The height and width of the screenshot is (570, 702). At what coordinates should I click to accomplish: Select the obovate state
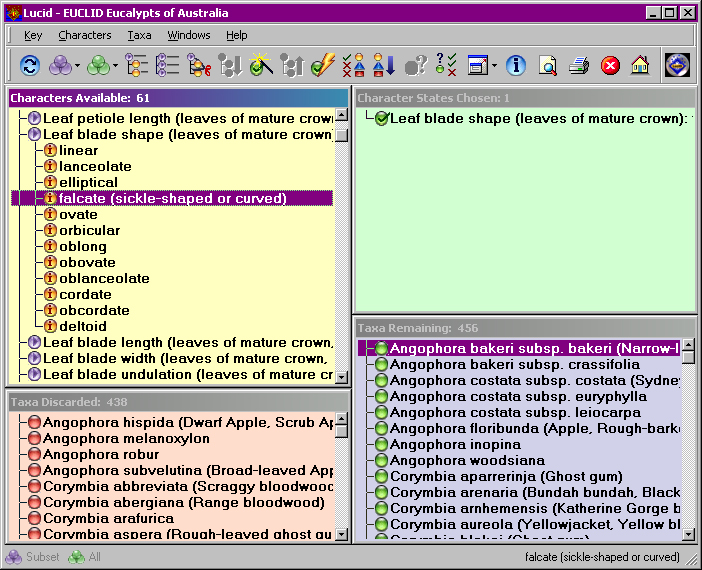(x=87, y=262)
